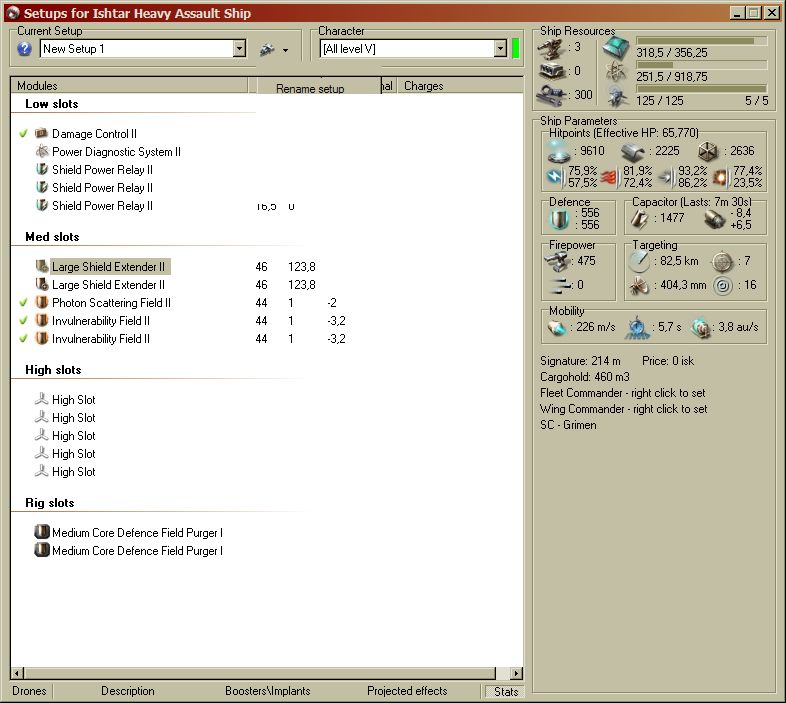Click the targeting range icon
The image size is (786, 703).
(x=640, y=261)
